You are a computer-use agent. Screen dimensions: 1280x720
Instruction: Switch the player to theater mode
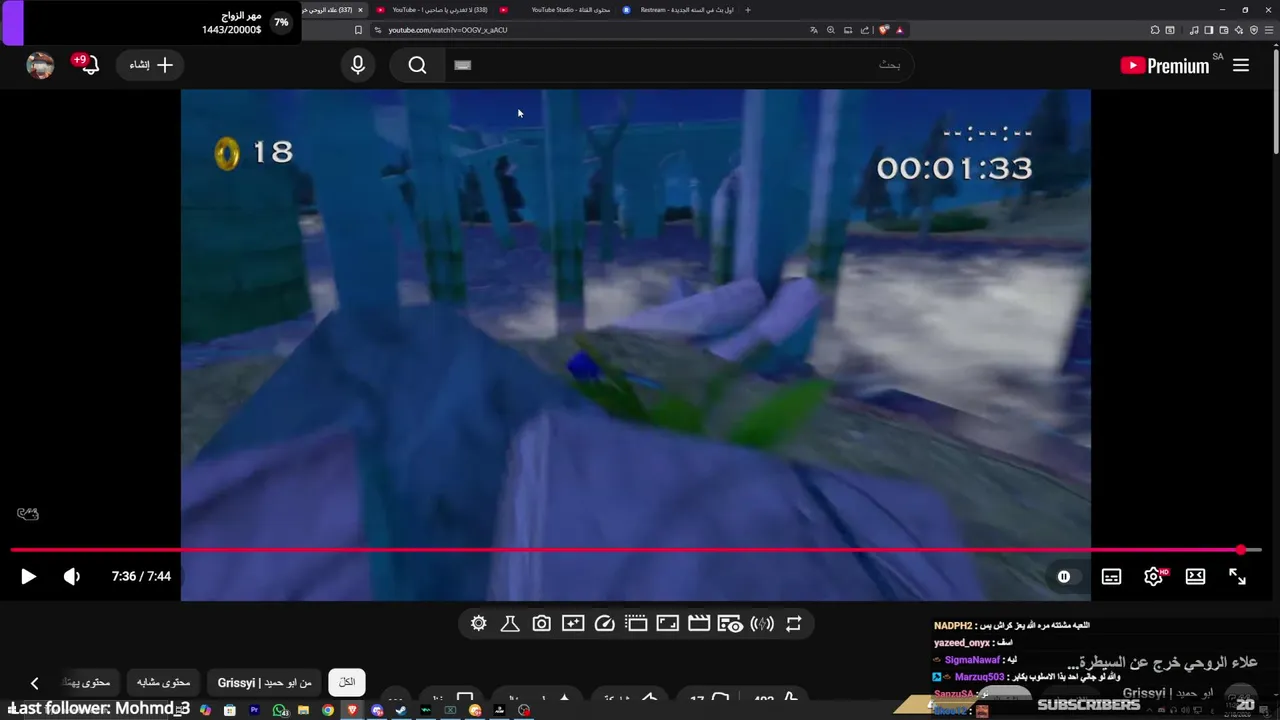(1195, 576)
